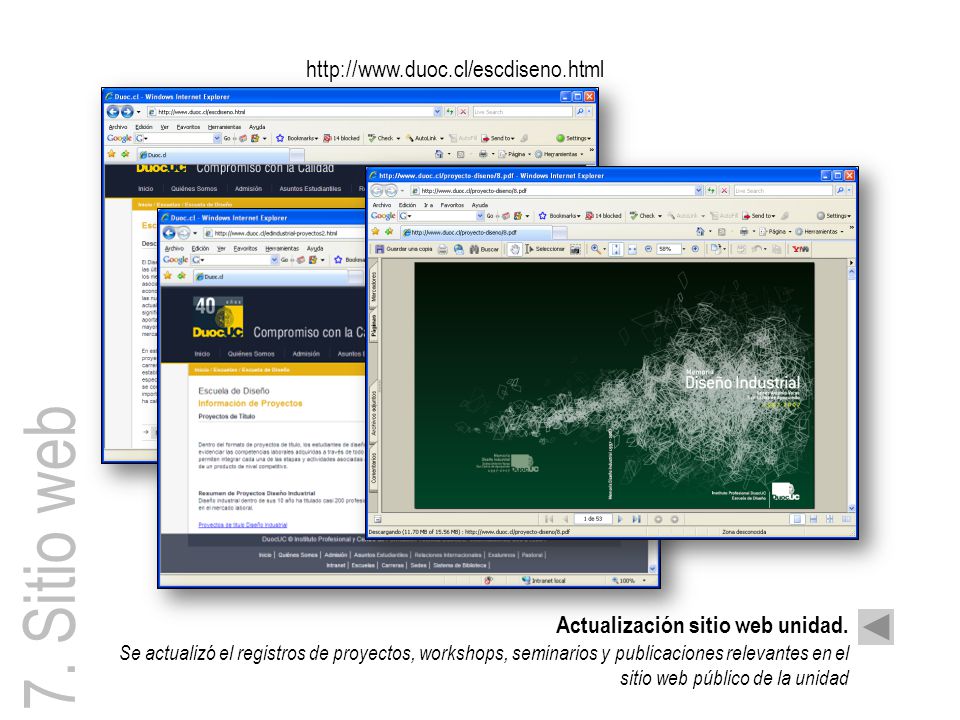Click fit-width icon in PDF toolbar
Image resolution: width=960 pixels, height=720 pixels.
click(x=632, y=249)
